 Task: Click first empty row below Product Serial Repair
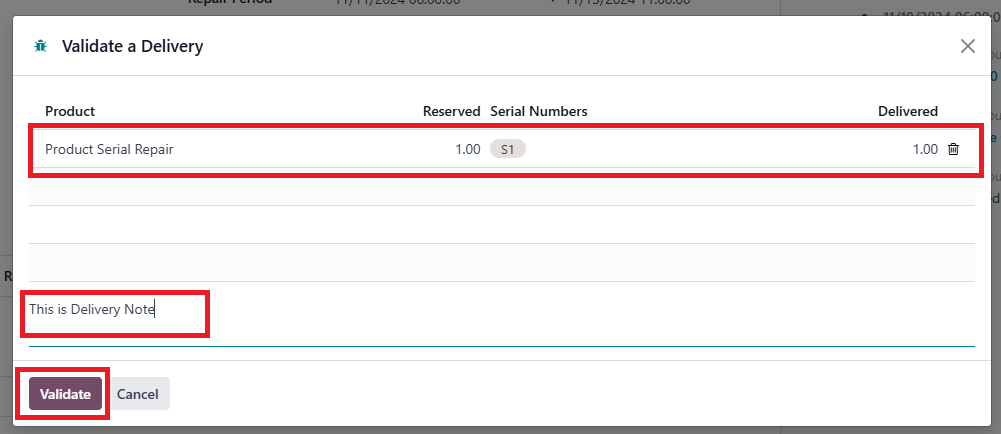click(500, 187)
